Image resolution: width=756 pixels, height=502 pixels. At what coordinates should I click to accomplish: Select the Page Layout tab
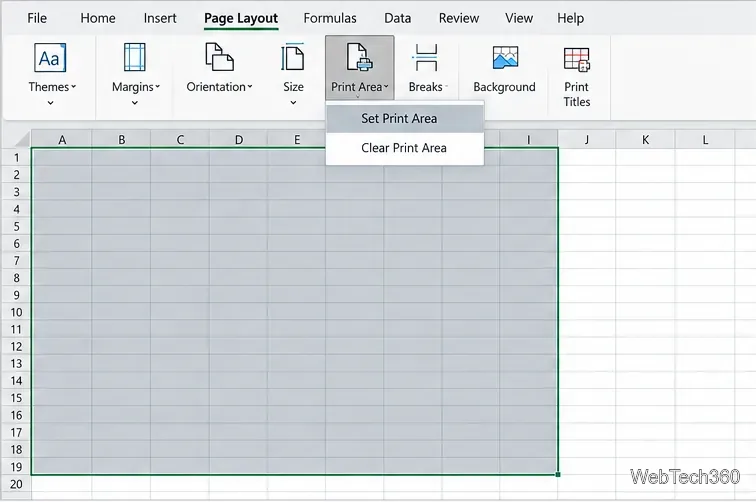[x=241, y=18]
